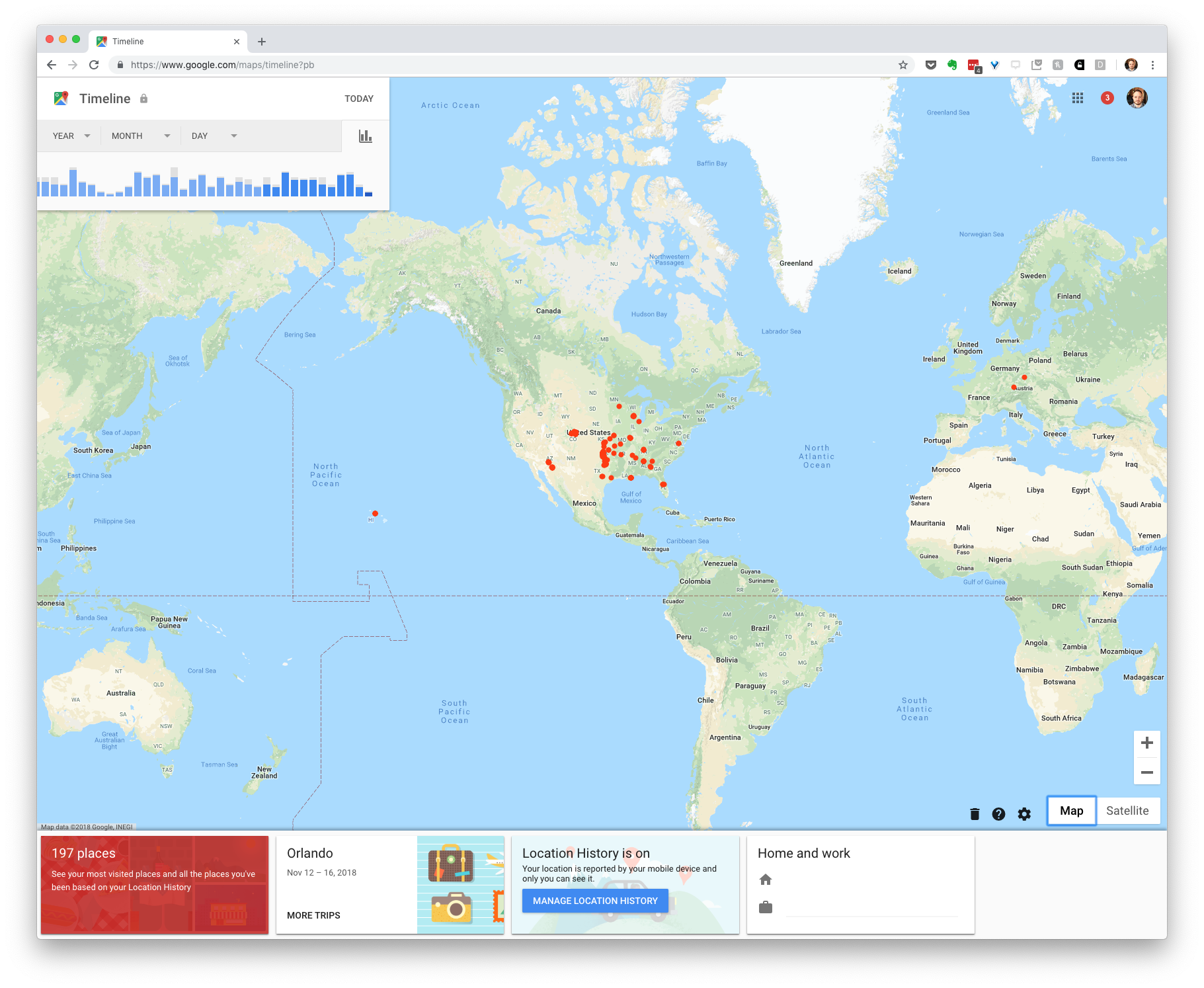This screenshot has width=1204, height=988.
Task: Select the Map view toggle
Action: coord(1072,811)
